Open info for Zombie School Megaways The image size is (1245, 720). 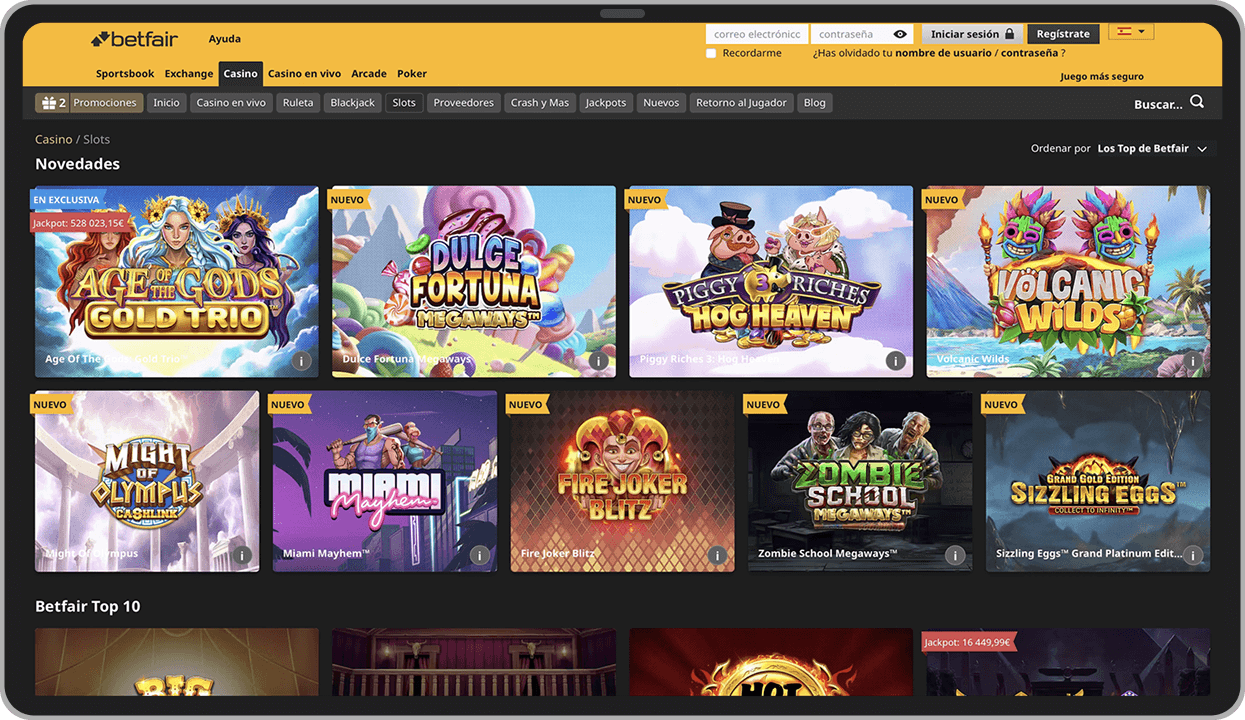[955, 555]
